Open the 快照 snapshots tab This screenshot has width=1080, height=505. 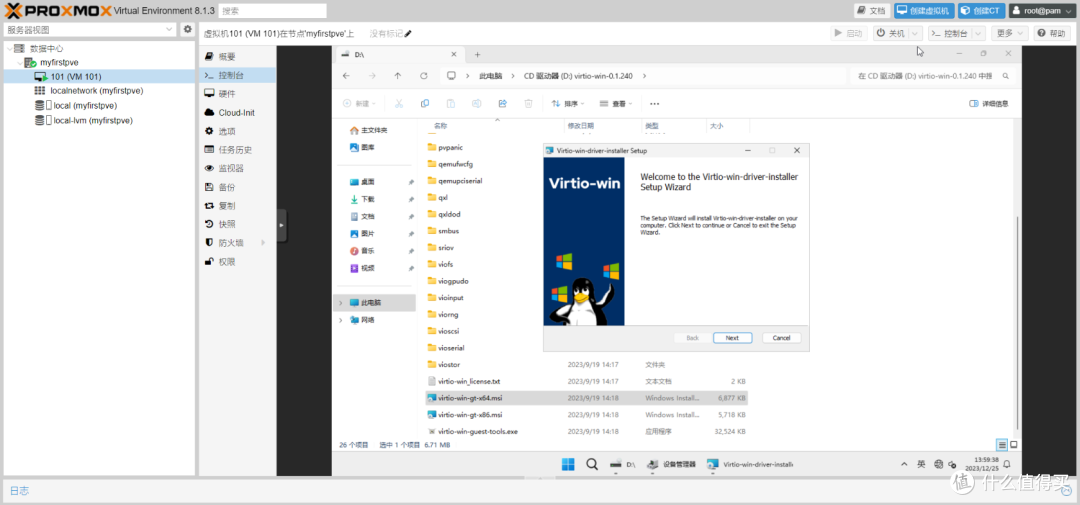(x=237, y=224)
